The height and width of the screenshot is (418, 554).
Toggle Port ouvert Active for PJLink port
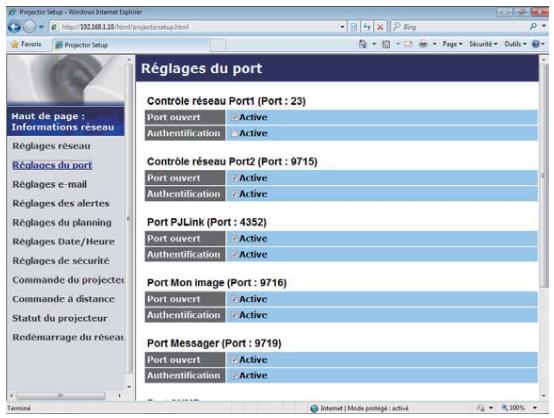coord(234,239)
